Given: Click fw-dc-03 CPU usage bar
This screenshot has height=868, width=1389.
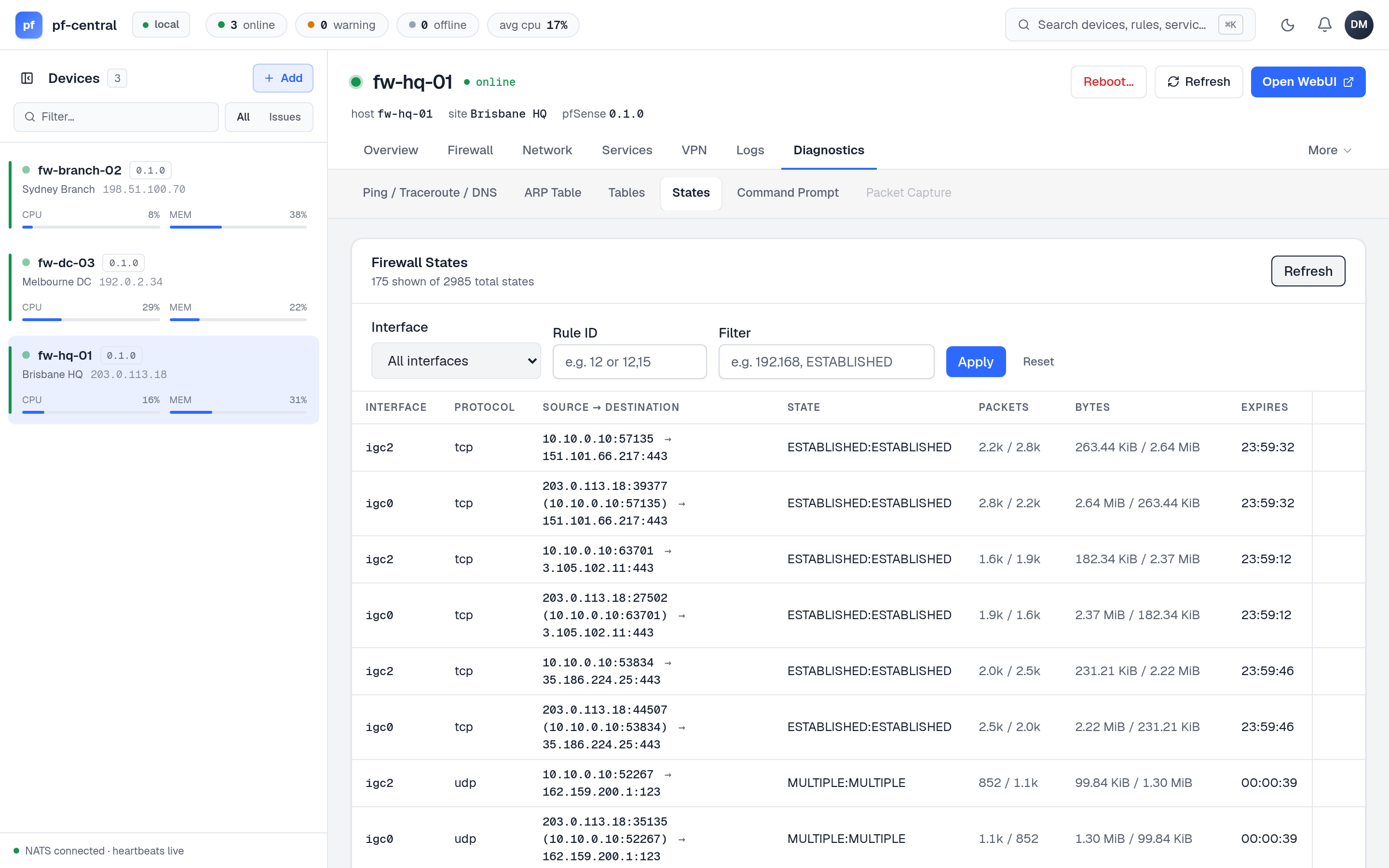Looking at the screenshot, I should click(91, 320).
